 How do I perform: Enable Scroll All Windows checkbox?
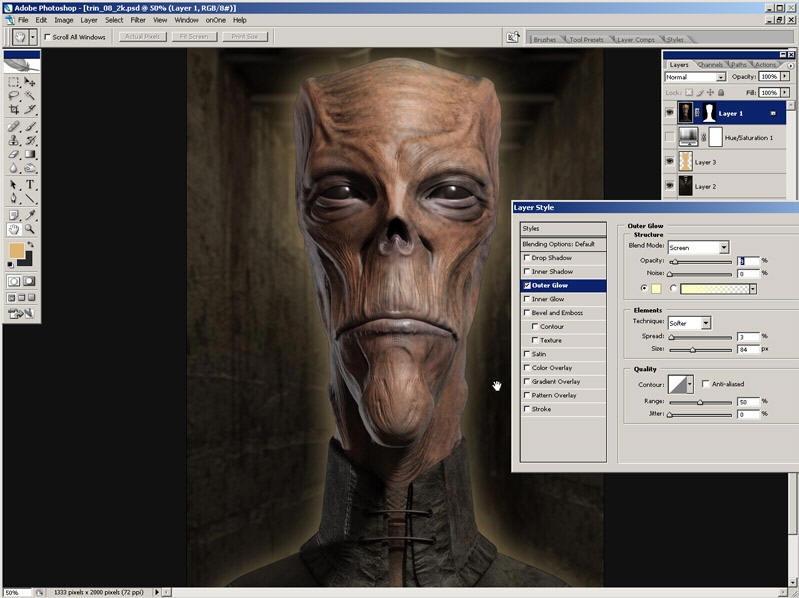pyautogui.click(x=47, y=37)
